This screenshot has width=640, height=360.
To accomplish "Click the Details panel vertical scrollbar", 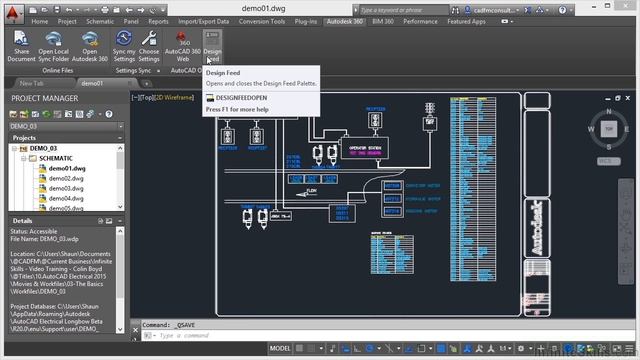I will 120,280.
